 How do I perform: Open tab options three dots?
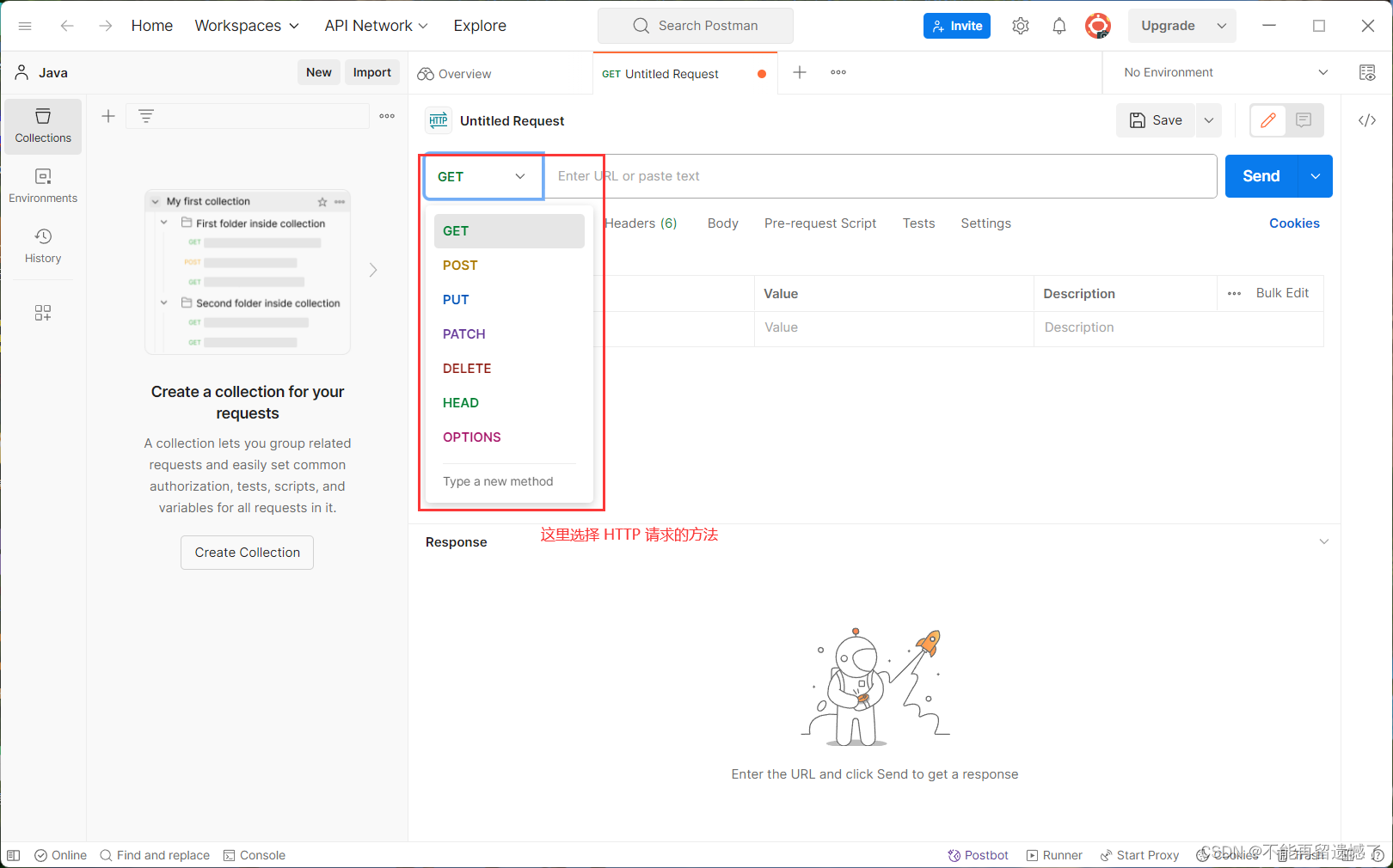click(x=838, y=72)
